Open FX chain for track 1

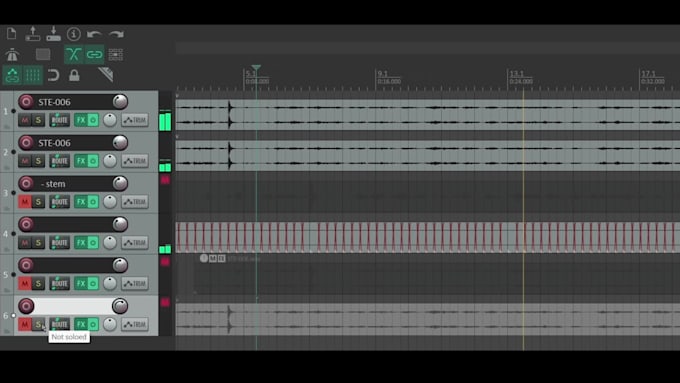81,120
